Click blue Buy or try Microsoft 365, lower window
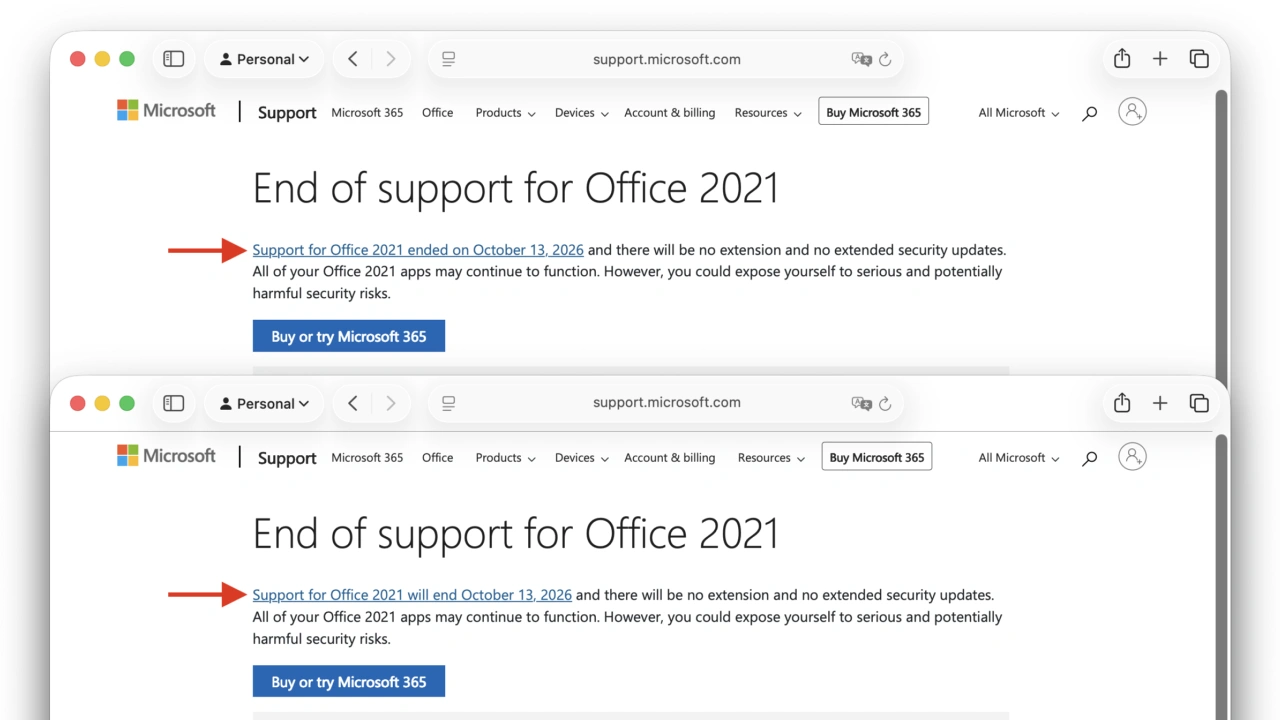The height and width of the screenshot is (720, 1280). point(349,682)
